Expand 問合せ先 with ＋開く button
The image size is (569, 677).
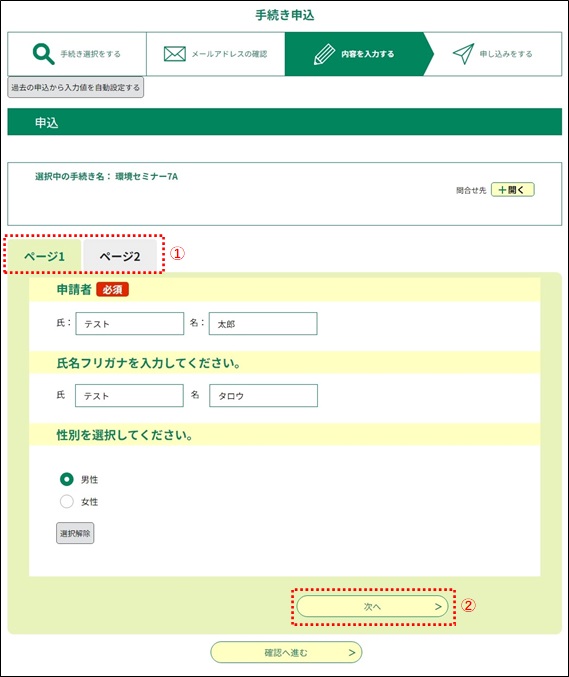pos(512,190)
